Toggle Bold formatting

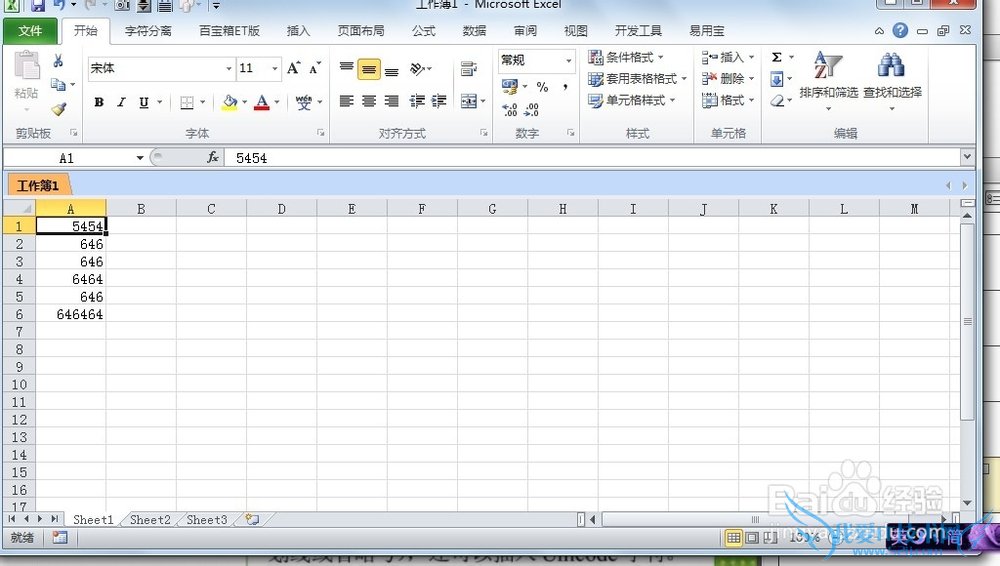coord(99,102)
